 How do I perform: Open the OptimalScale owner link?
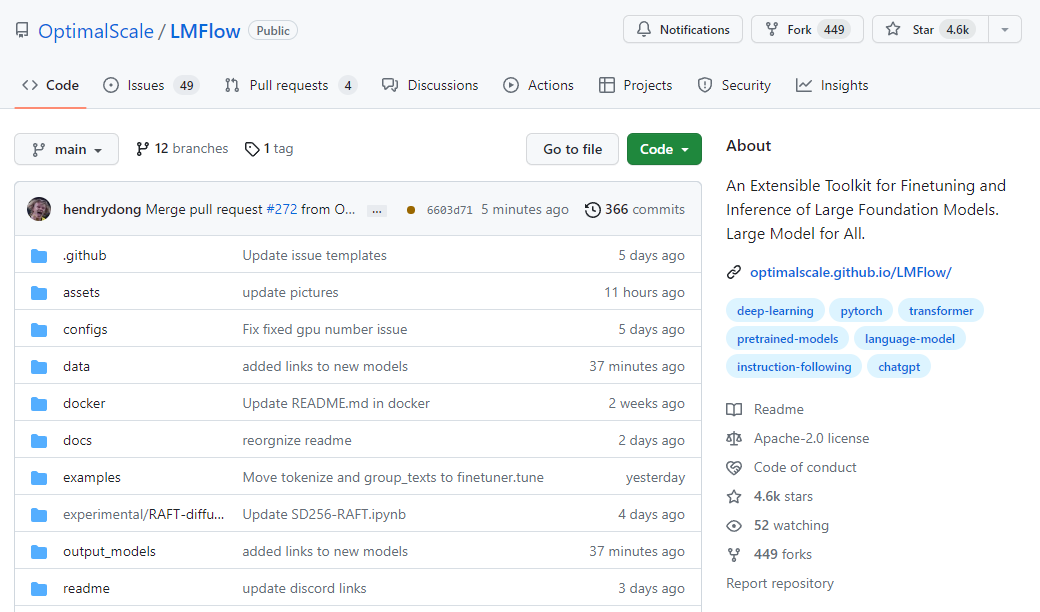[96, 31]
